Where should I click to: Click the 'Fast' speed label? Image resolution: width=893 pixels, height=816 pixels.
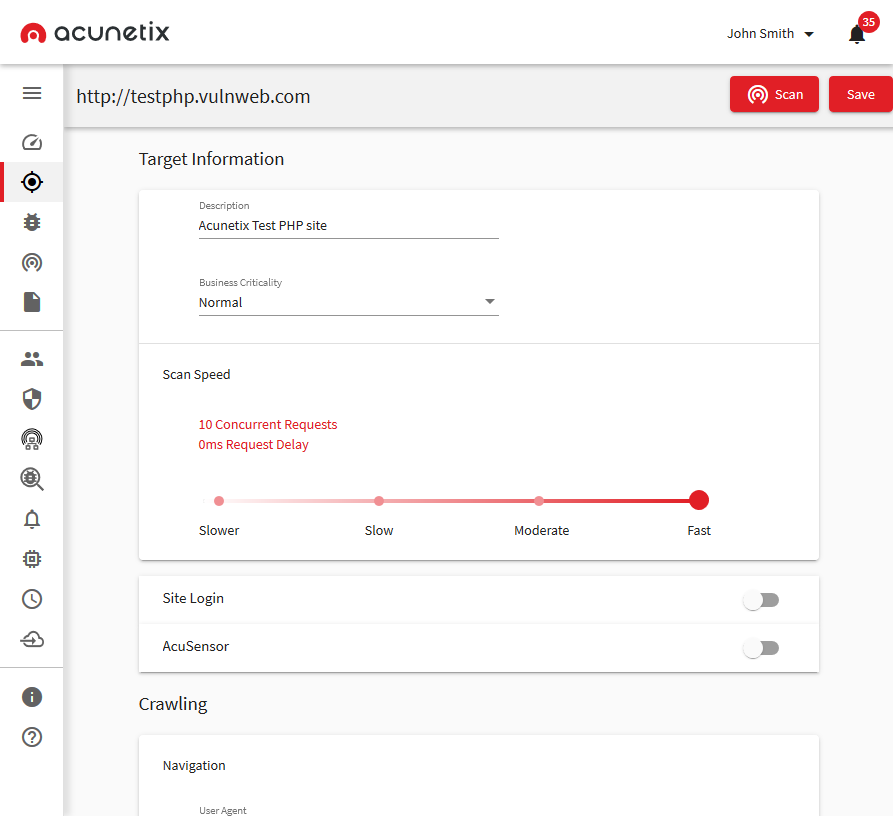point(699,531)
